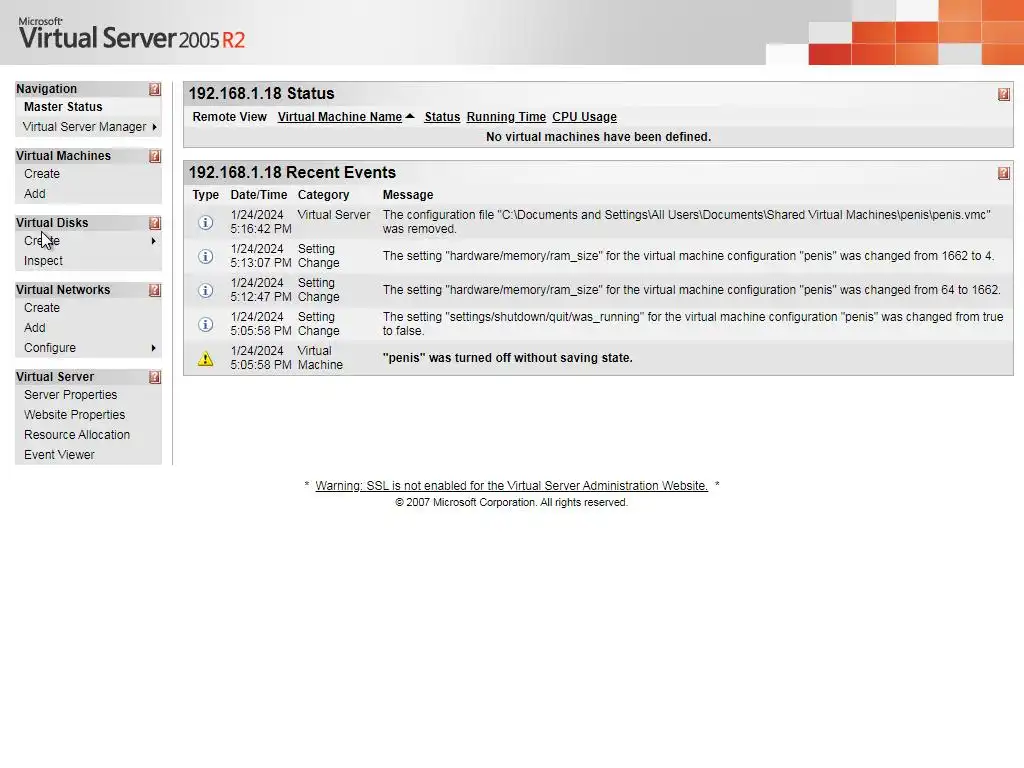
Task: Expand Virtual Disks Create submenu arrow
Action: click(153, 241)
